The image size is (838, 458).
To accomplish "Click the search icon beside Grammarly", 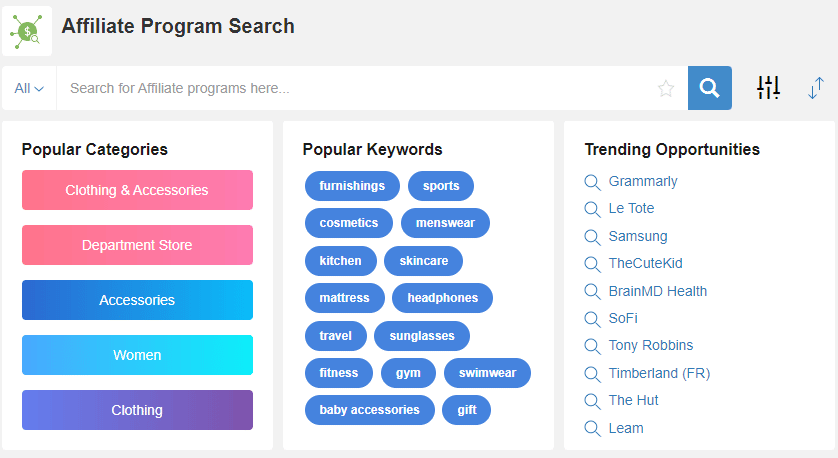I will pyautogui.click(x=592, y=182).
